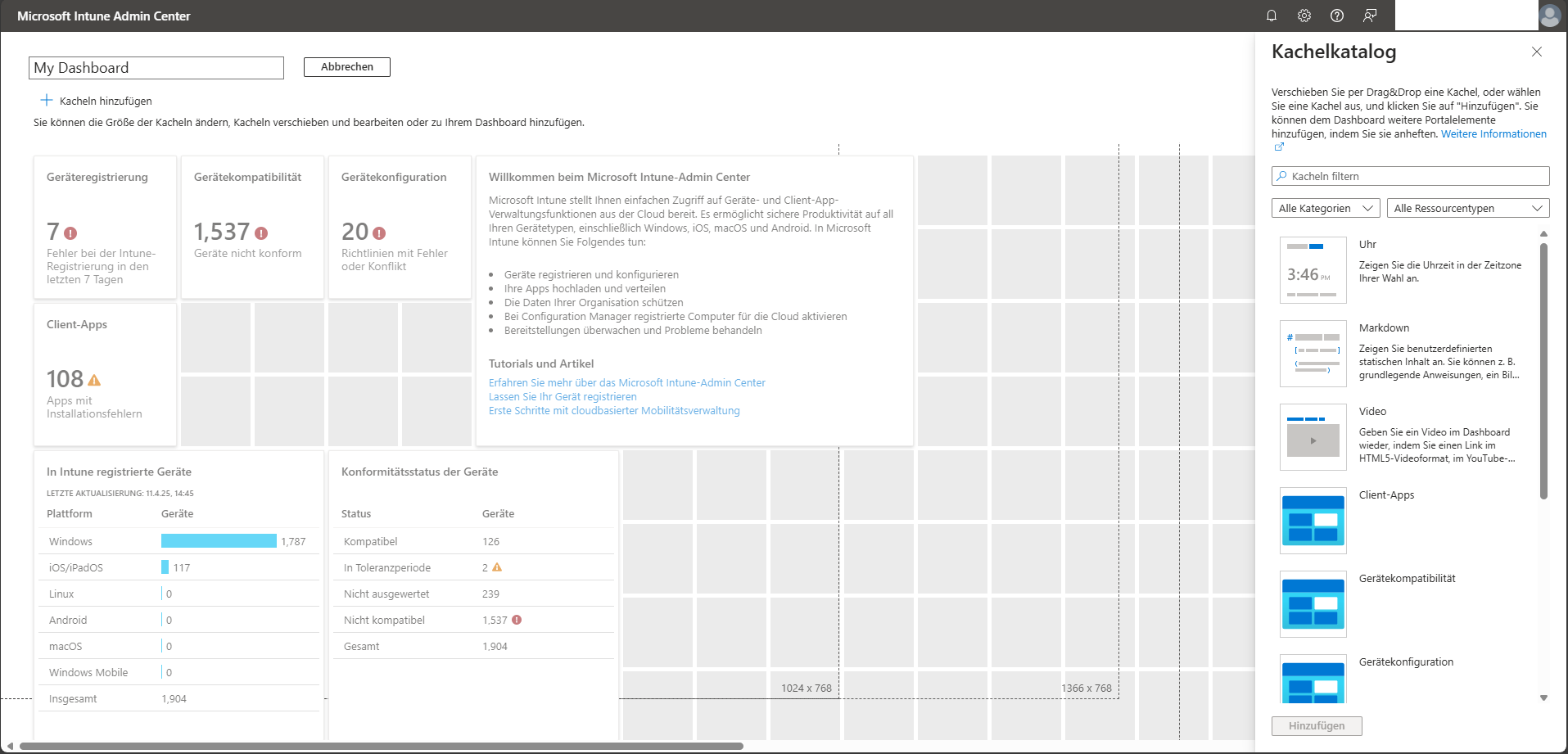Click the horizontal scrollbar at the bottom

382,746
